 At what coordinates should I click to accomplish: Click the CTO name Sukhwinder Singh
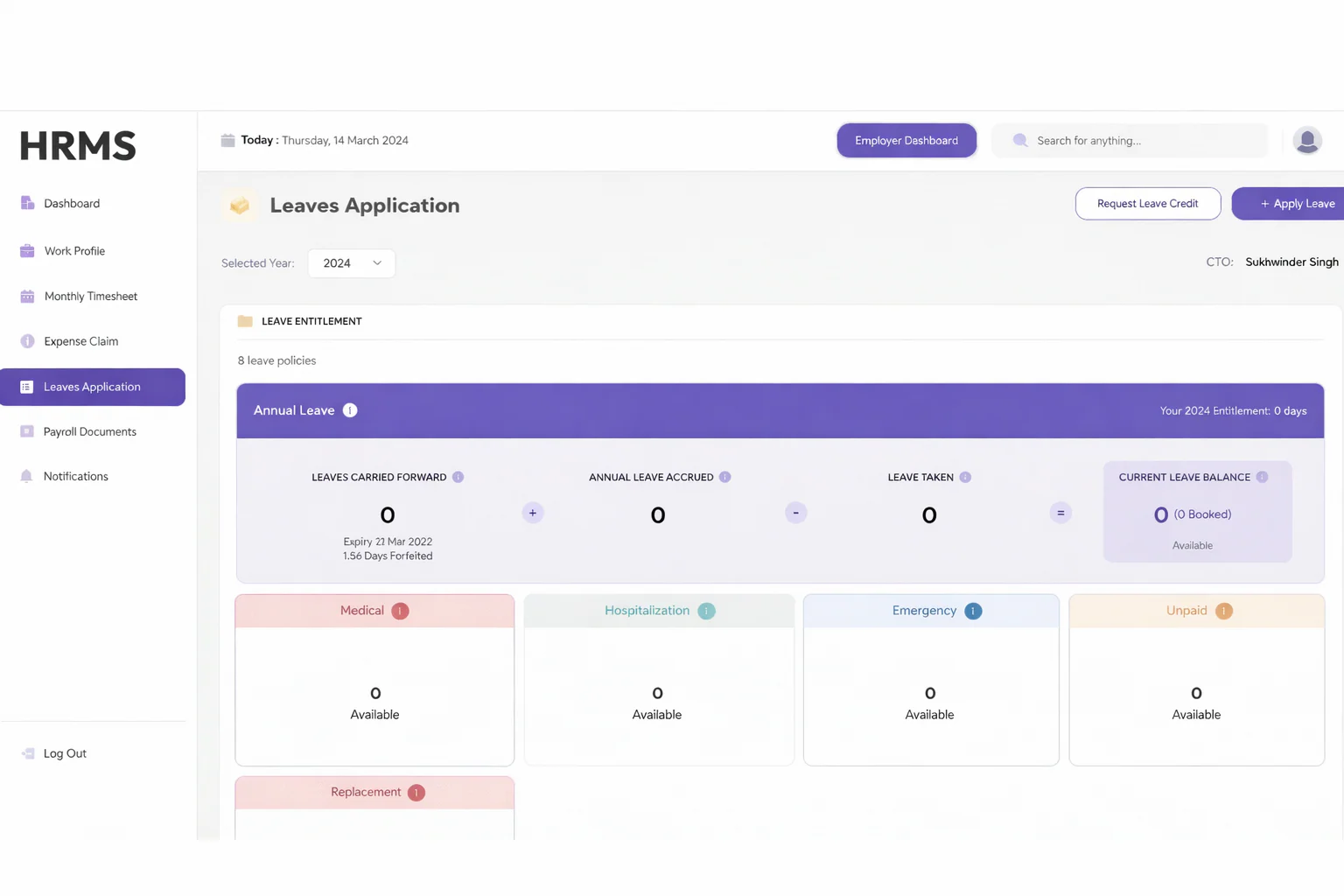point(1291,262)
